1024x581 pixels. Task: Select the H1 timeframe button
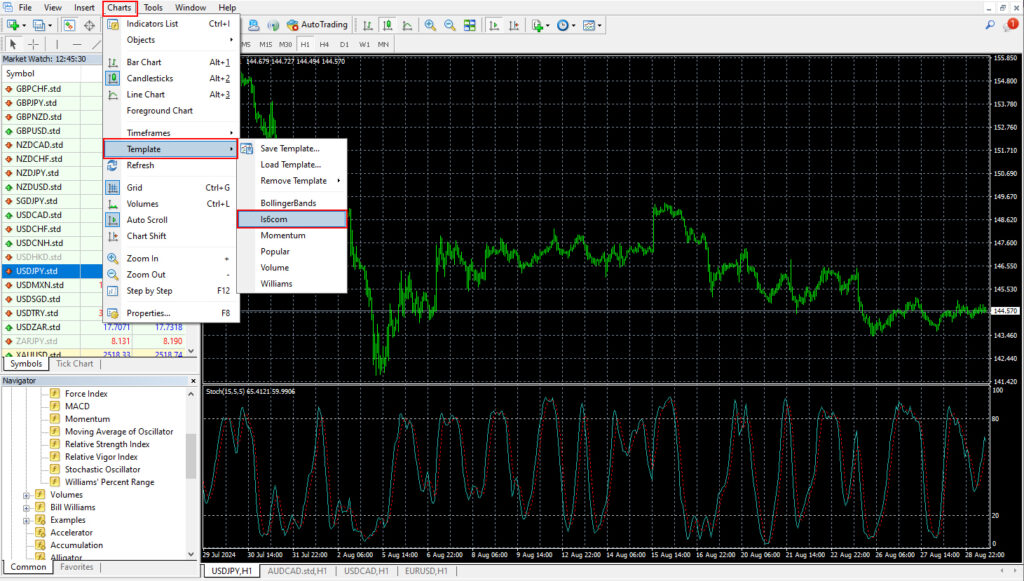(305, 44)
